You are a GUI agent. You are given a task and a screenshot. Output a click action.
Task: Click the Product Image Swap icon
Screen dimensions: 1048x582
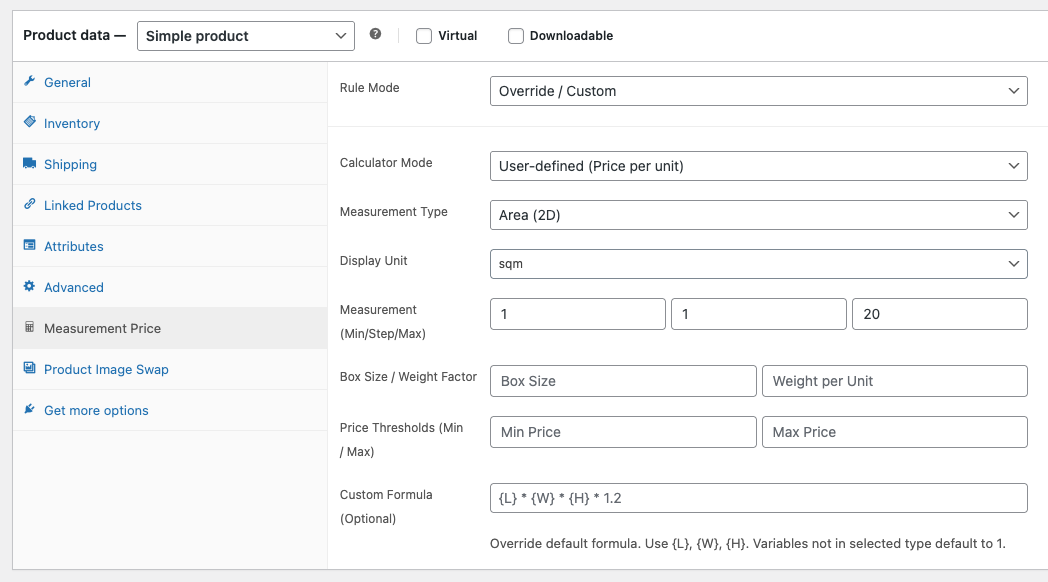click(x=30, y=369)
